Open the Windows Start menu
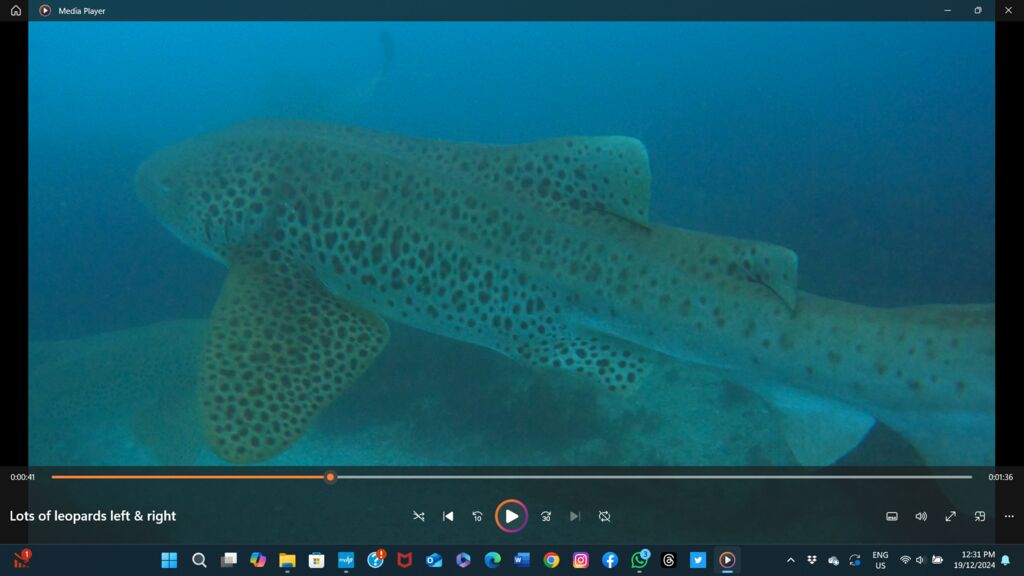Screen dimensions: 1024x576 [169, 560]
